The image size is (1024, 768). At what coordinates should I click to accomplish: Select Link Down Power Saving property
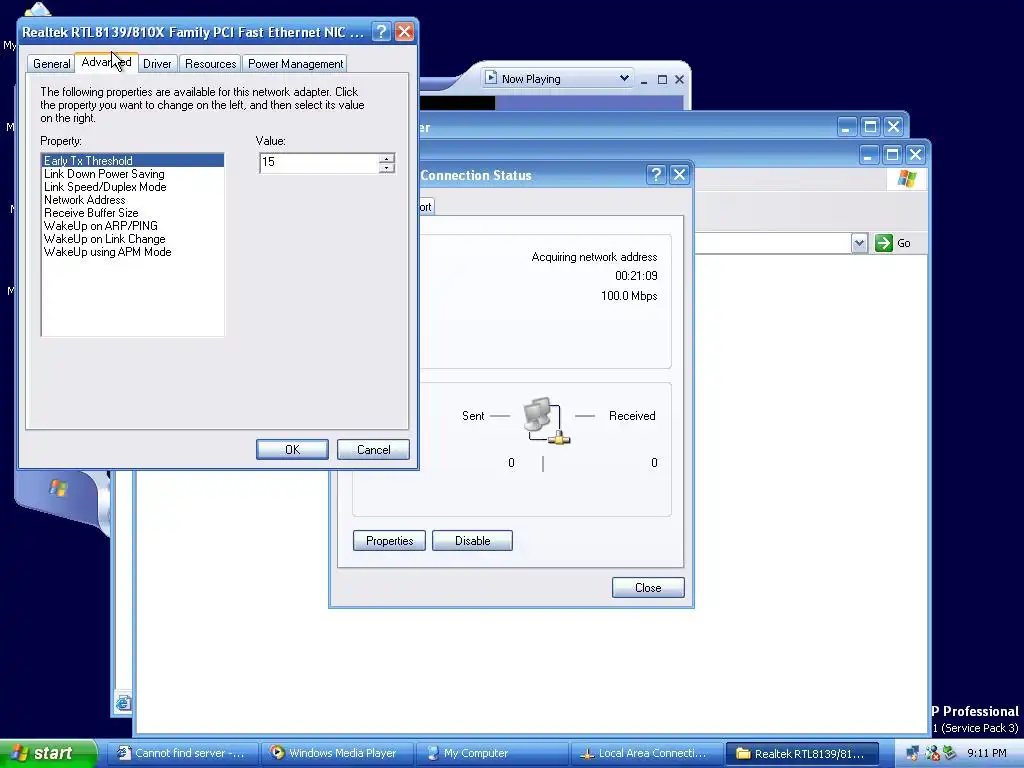(x=133, y=174)
